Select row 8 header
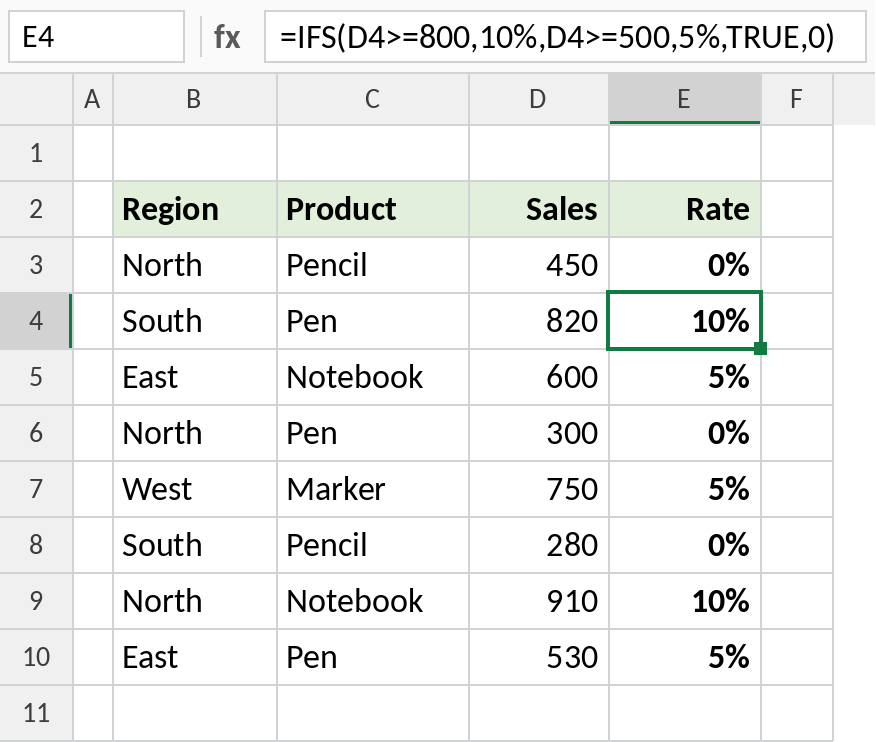 pos(36,545)
